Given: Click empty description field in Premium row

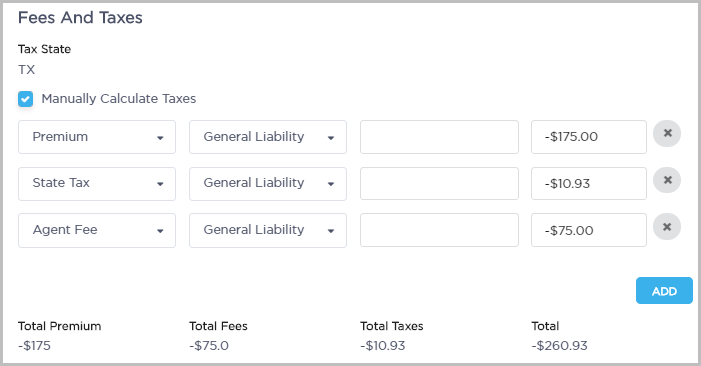Looking at the screenshot, I should pos(439,137).
